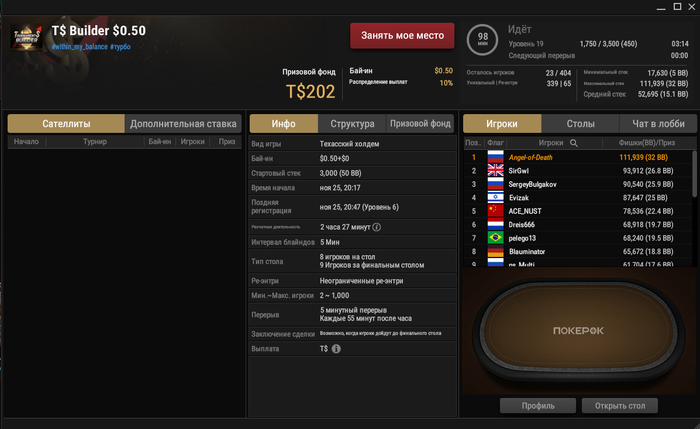Screen dimensions: 700x429
Task: Click info icon next to estimated duration
Action: 376,227
